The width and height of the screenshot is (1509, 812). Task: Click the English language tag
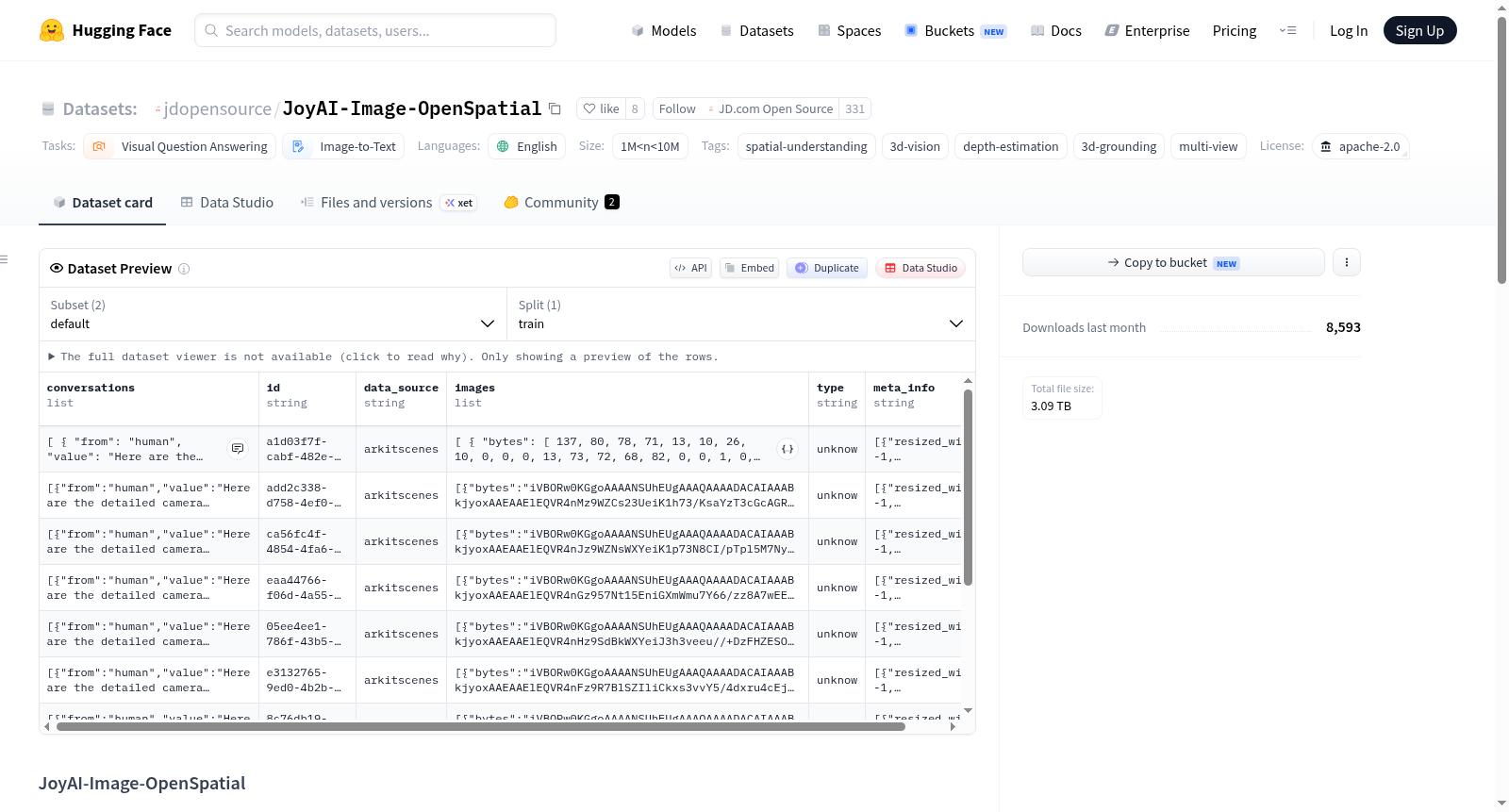click(527, 146)
